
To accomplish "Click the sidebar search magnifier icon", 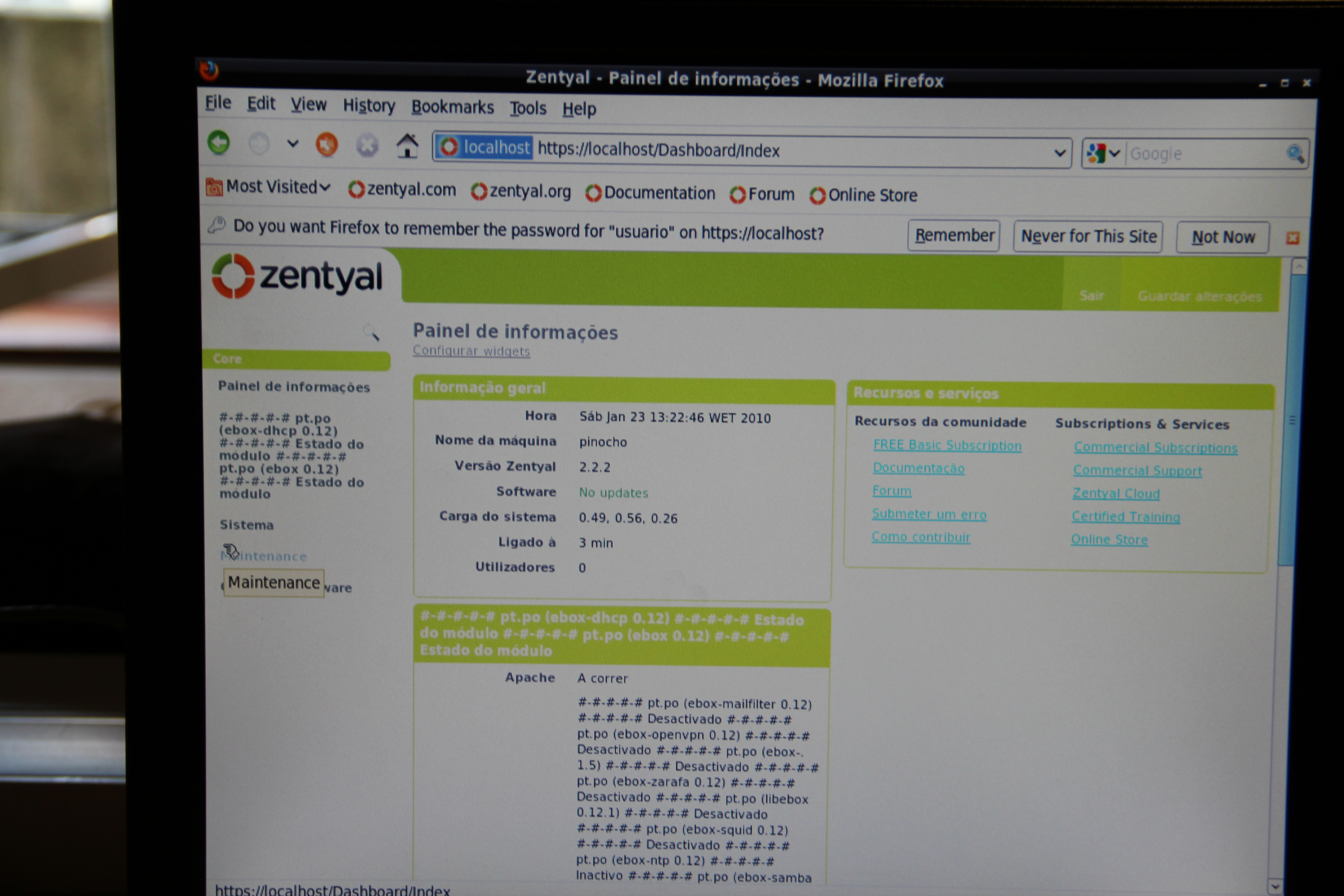I will (372, 332).
